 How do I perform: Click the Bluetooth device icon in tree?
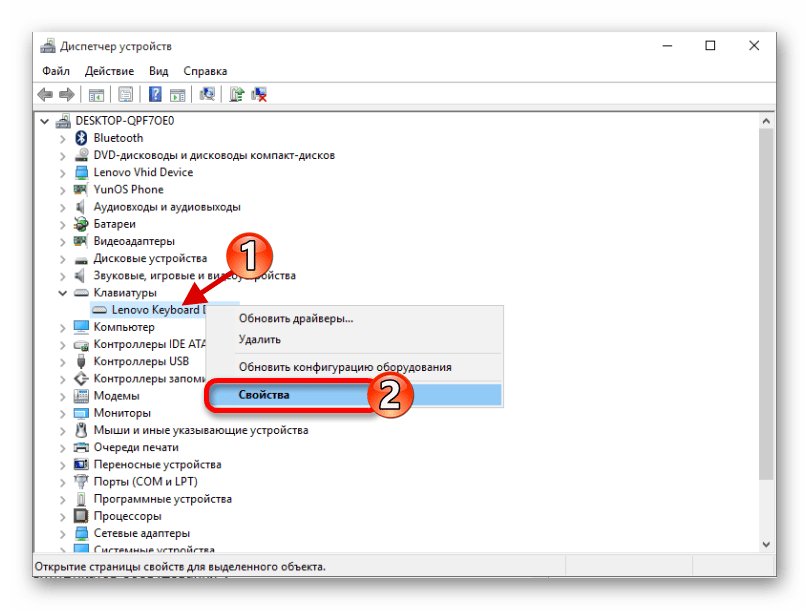[x=82, y=138]
